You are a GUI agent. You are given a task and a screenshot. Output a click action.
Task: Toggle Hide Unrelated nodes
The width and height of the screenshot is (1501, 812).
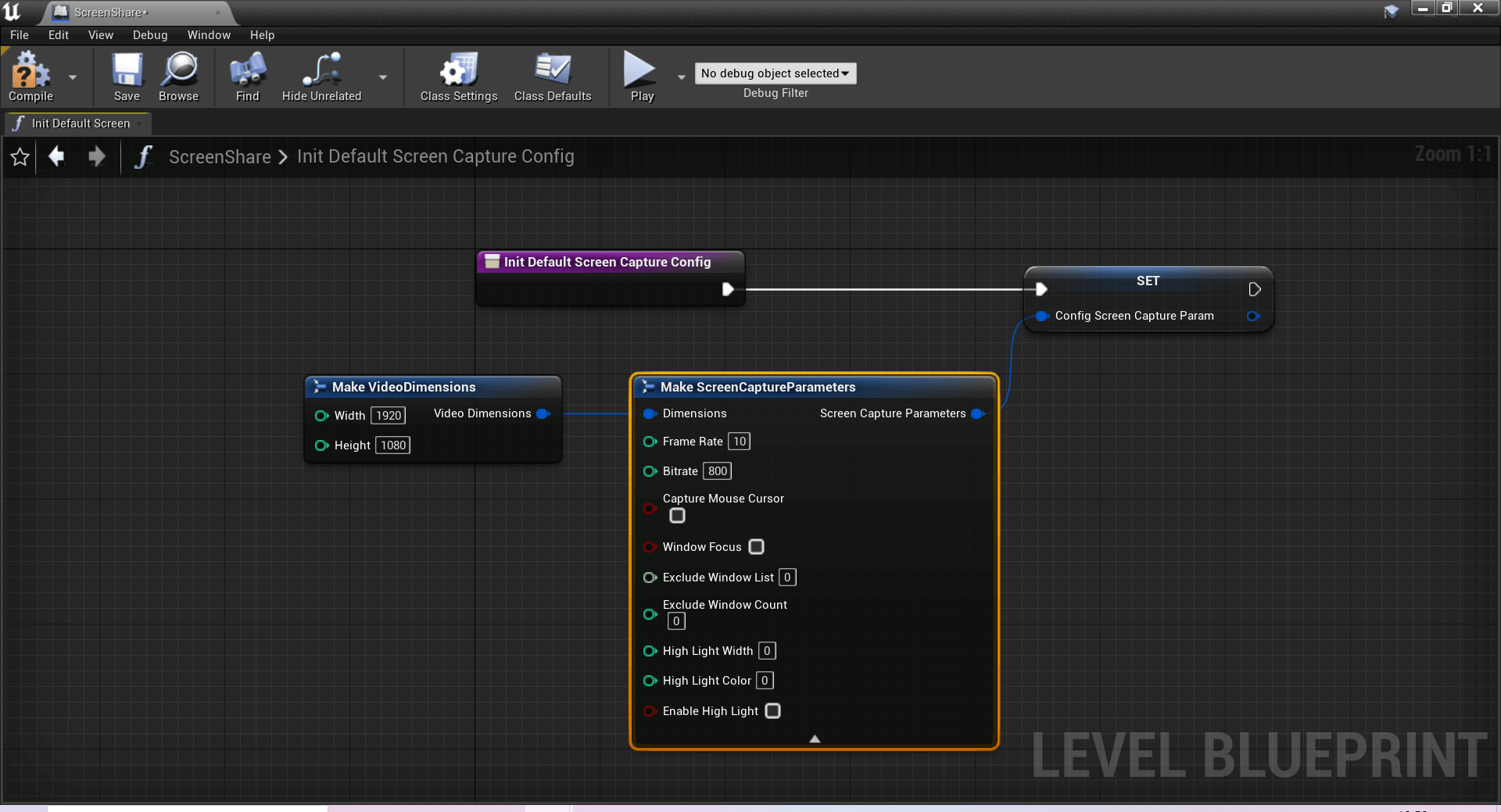click(x=321, y=77)
